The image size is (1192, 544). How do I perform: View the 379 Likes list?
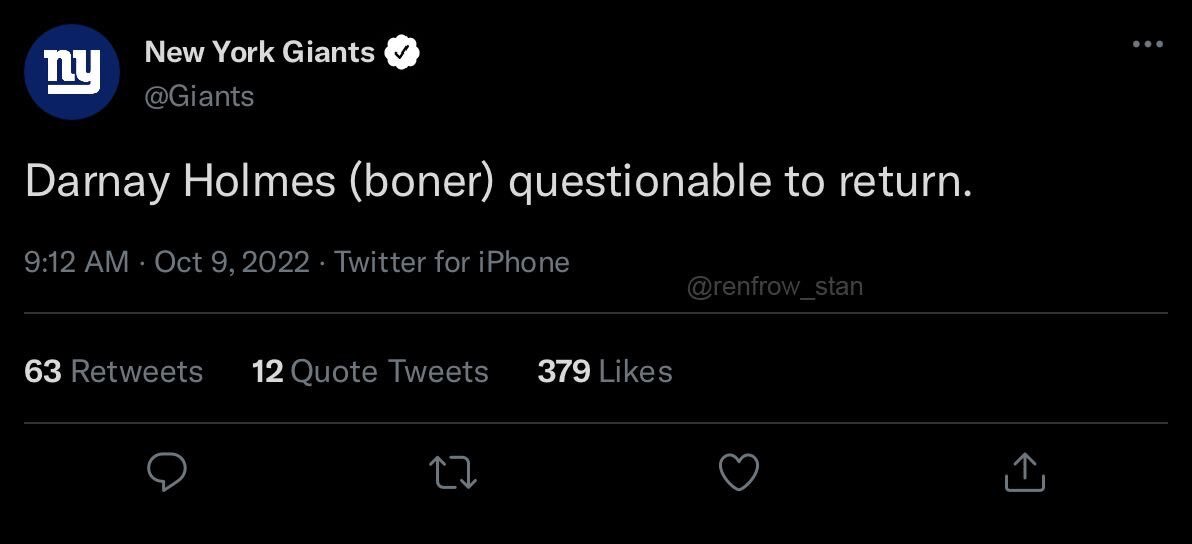click(605, 372)
